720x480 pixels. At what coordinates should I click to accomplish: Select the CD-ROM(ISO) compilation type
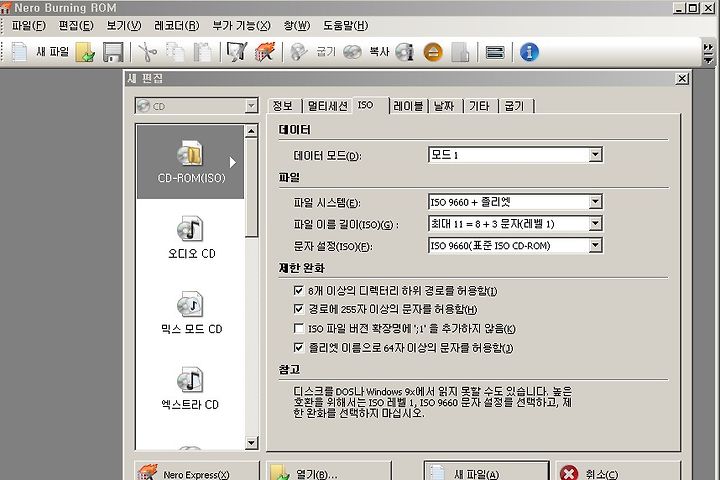pyautogui.click(x=191, y=162)
